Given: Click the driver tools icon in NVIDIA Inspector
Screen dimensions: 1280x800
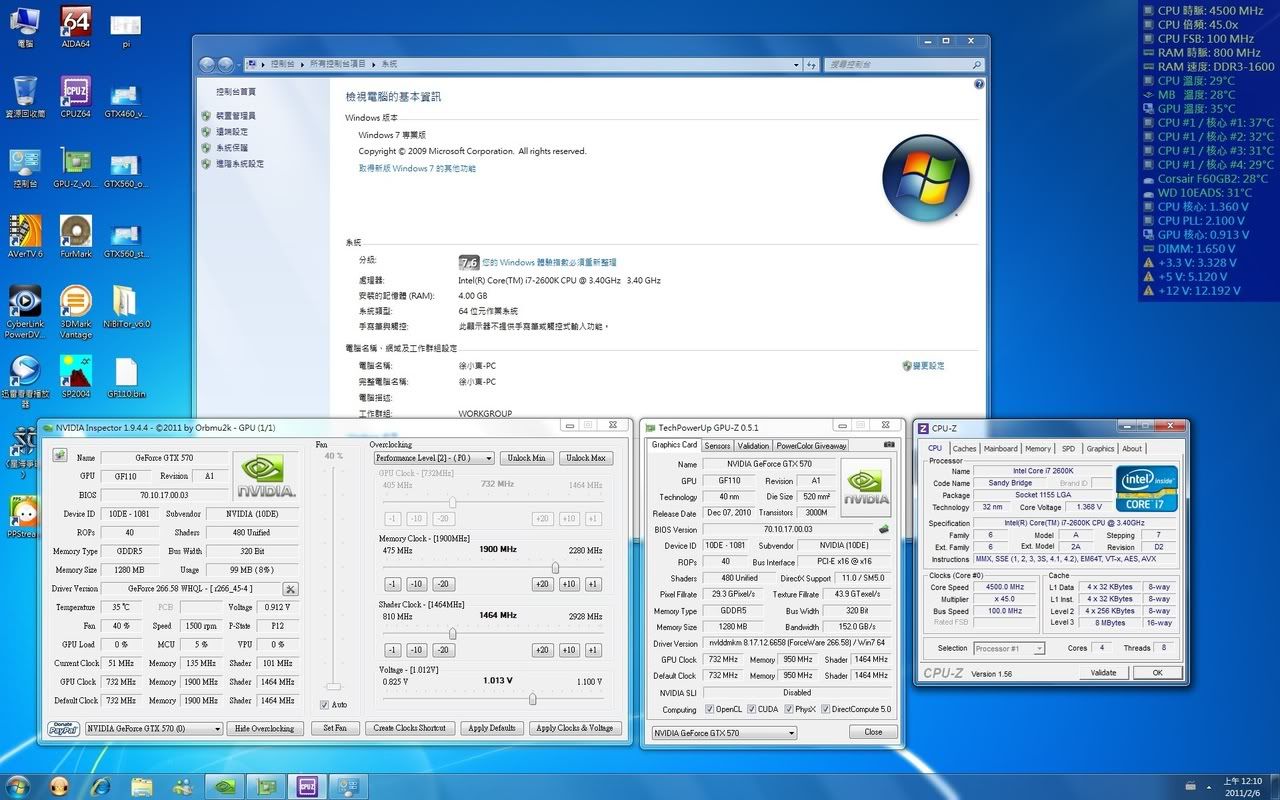Looking at the screenshot, I should coord(290,589).
